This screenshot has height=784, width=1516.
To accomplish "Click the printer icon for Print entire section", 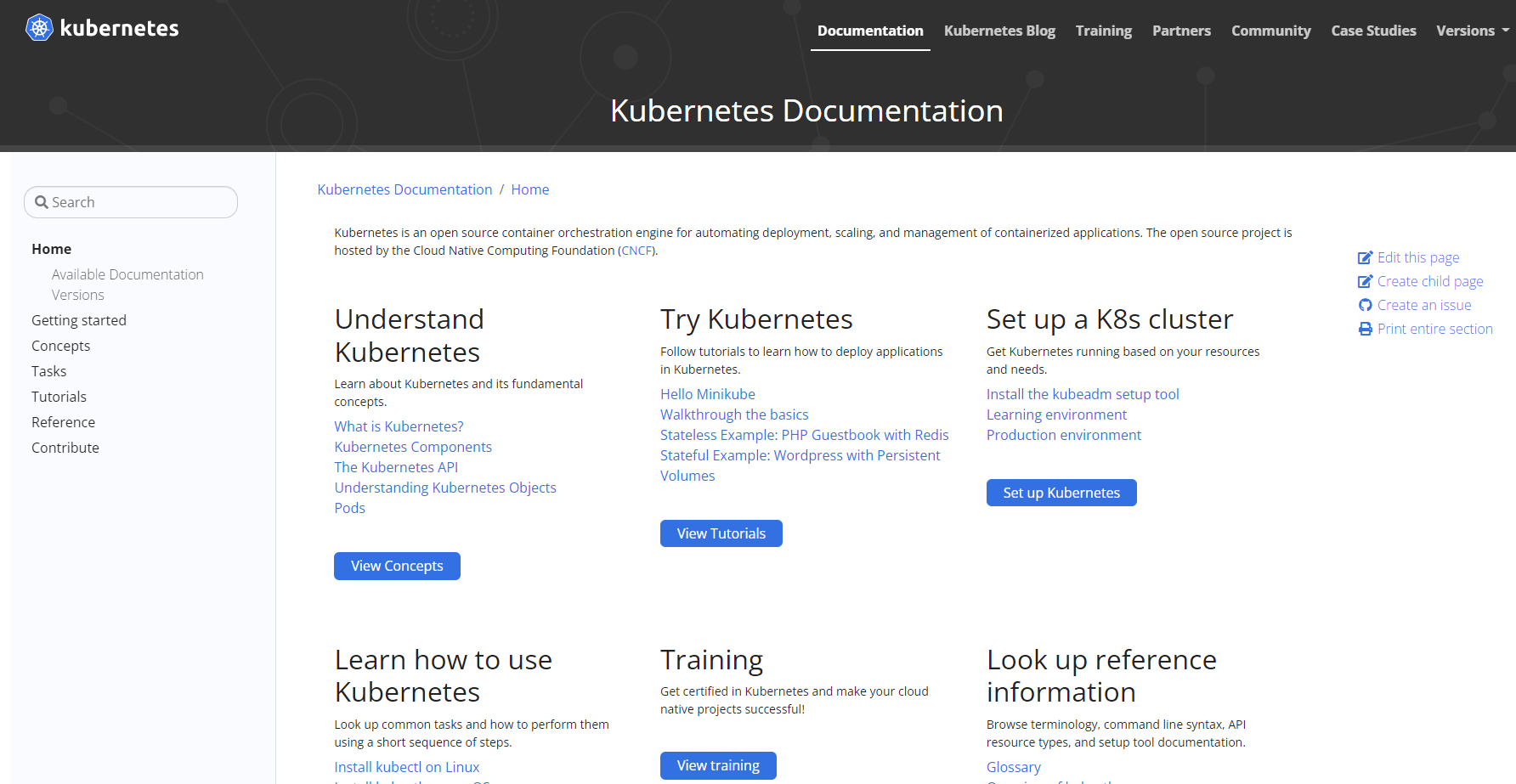I will tap(1365, 329).
